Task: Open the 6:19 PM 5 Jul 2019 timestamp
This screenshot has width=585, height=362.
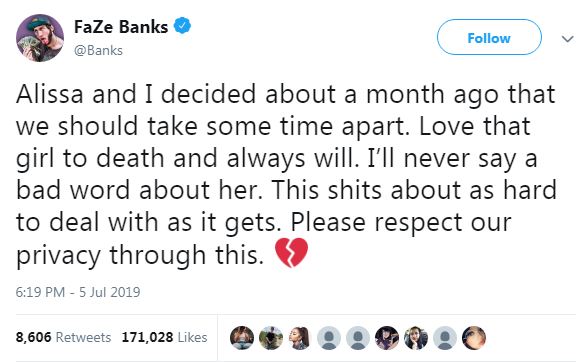Action: click(78, 292)
